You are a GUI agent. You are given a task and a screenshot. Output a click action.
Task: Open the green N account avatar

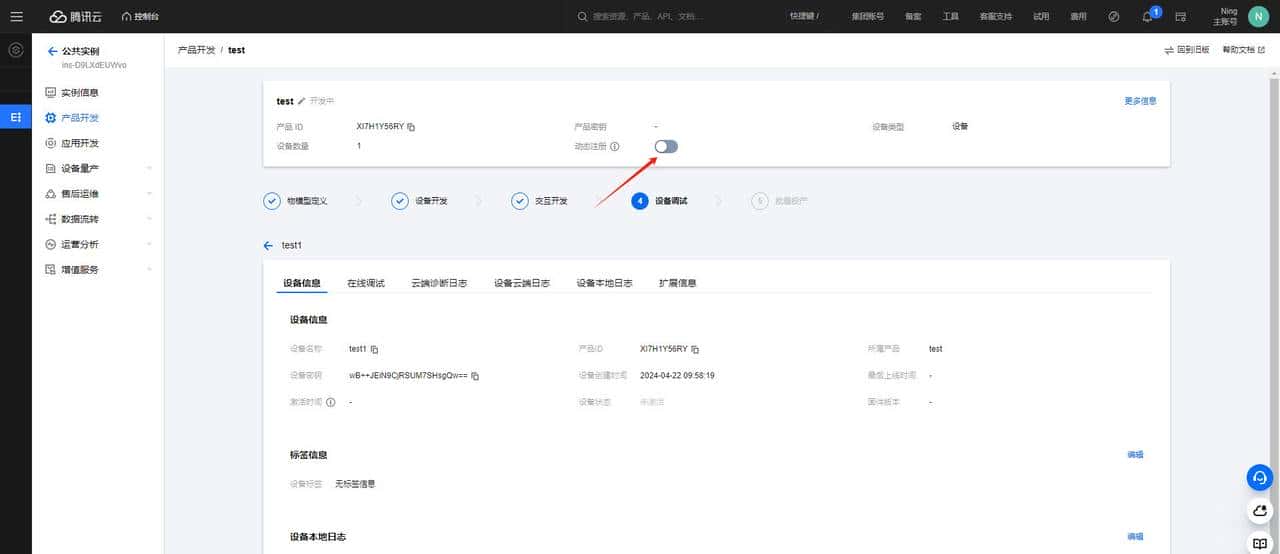[1257, 16]
